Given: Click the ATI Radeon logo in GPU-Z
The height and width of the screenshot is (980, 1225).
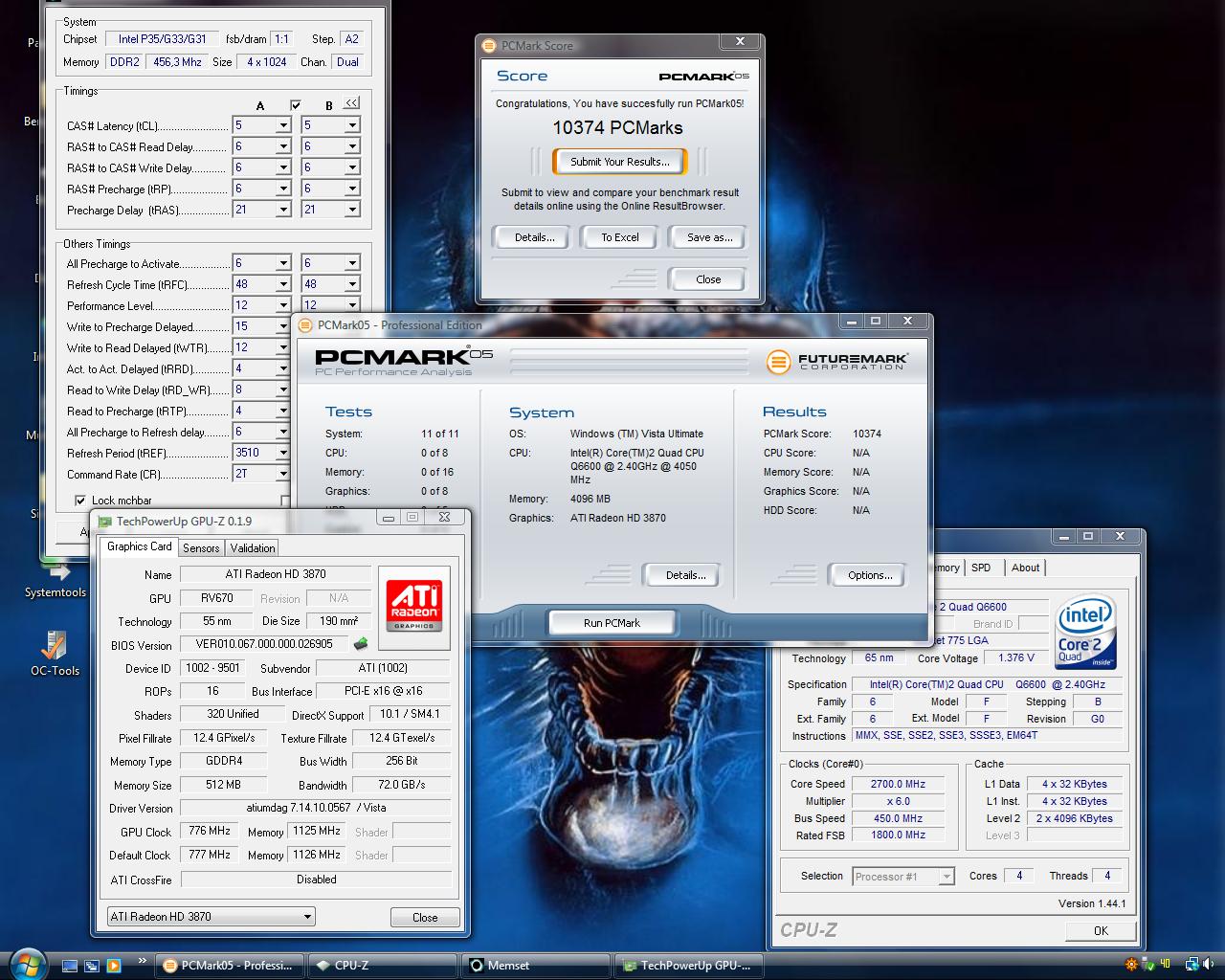Looking at the screenshot, I should pyautogui.click(x=413, y=606).
